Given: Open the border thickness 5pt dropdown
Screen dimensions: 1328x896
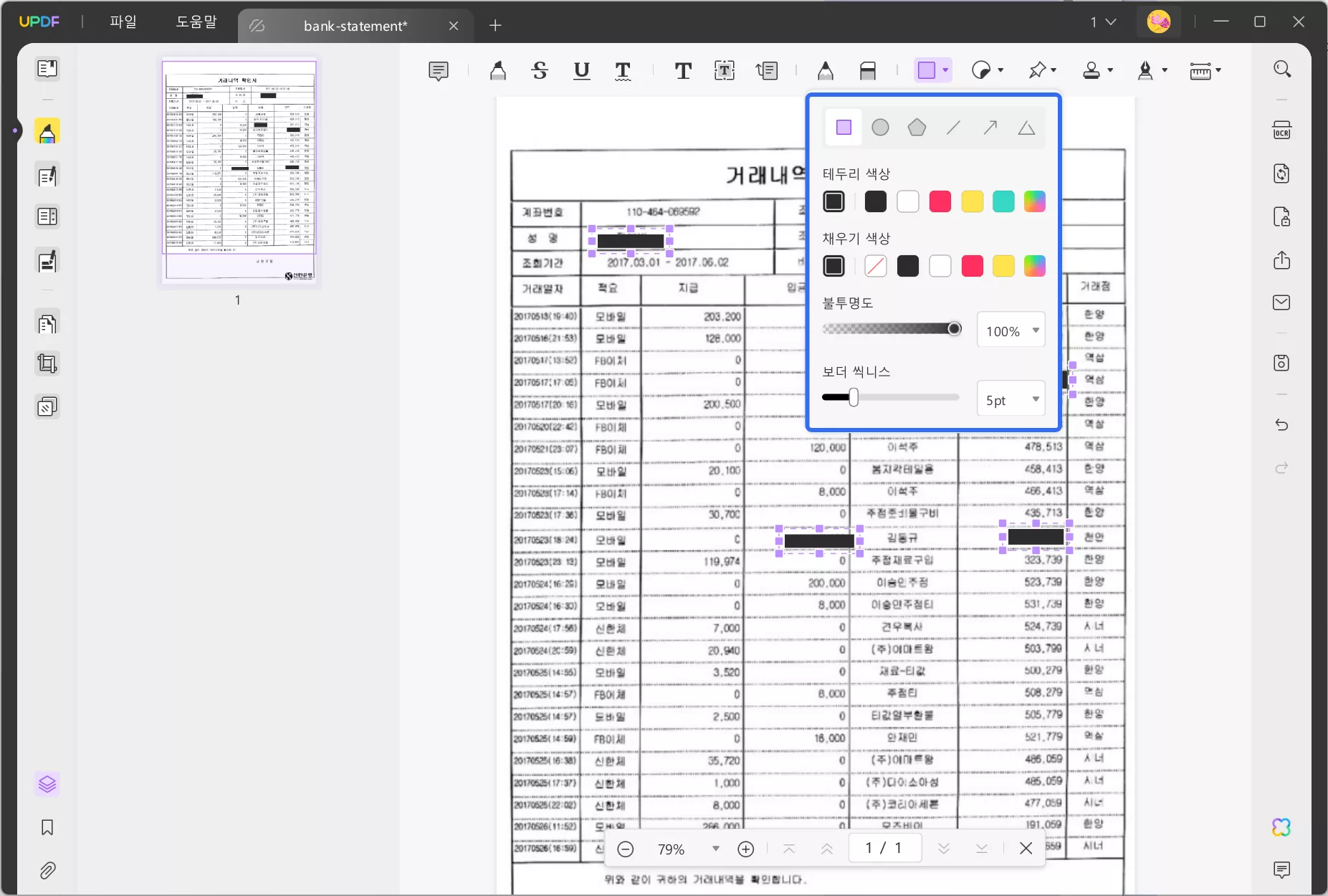Looking at the screenshot, I should point(1011,399).
